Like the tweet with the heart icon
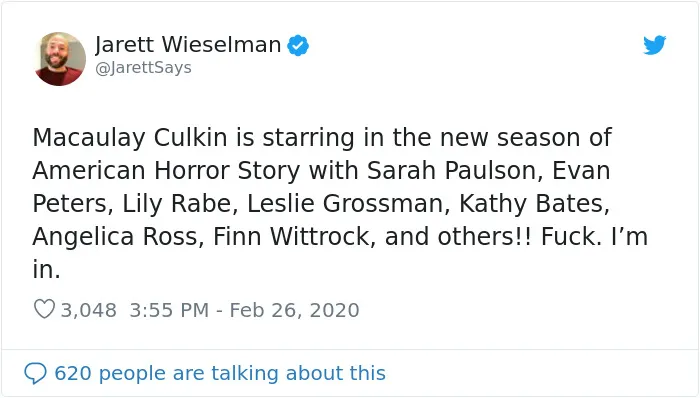 click(44, 309)
